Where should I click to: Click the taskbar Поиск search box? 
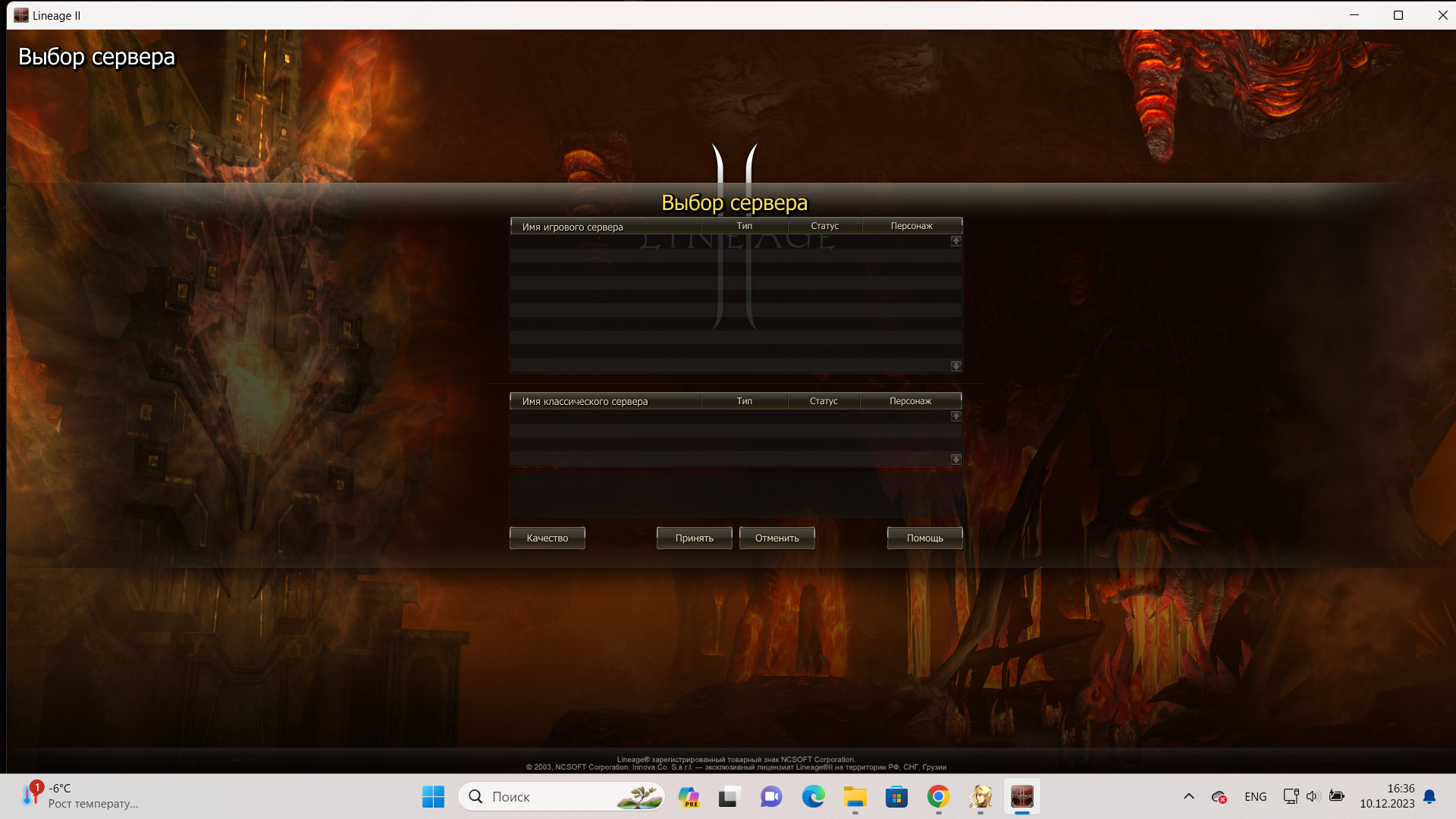coord(561,797)
